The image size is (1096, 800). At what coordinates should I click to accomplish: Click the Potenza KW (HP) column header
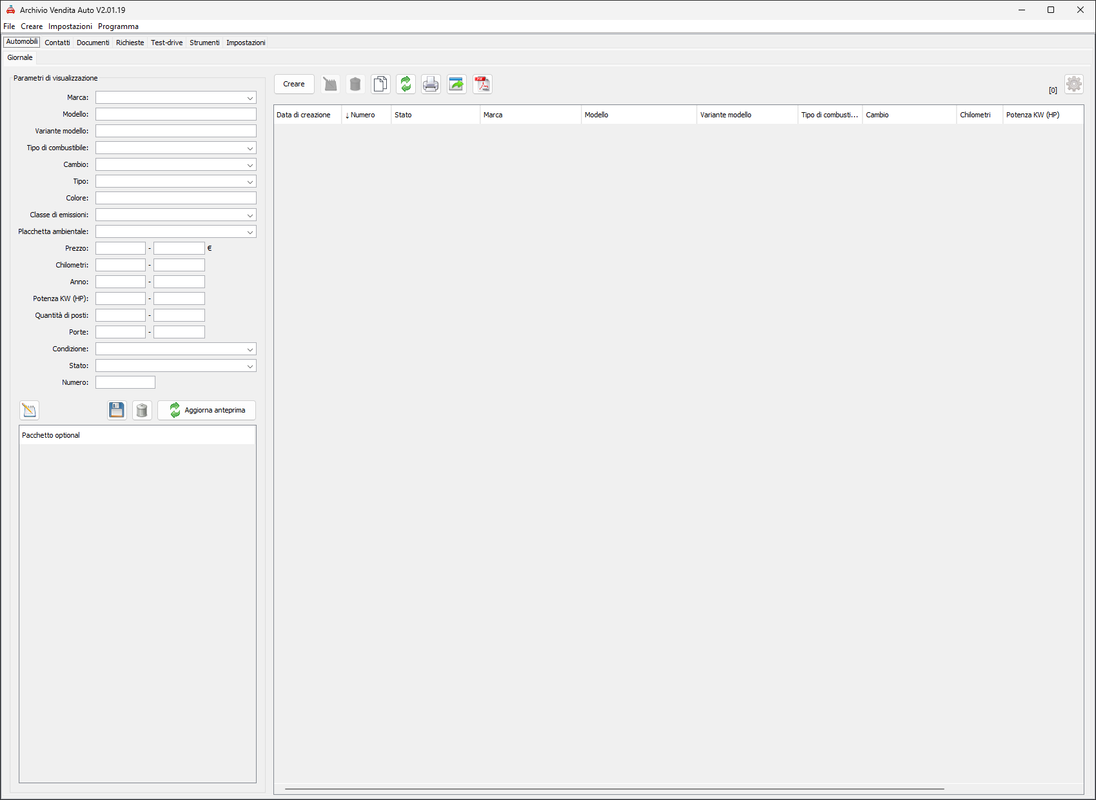pyautogui.click(x=1043, y=115)
